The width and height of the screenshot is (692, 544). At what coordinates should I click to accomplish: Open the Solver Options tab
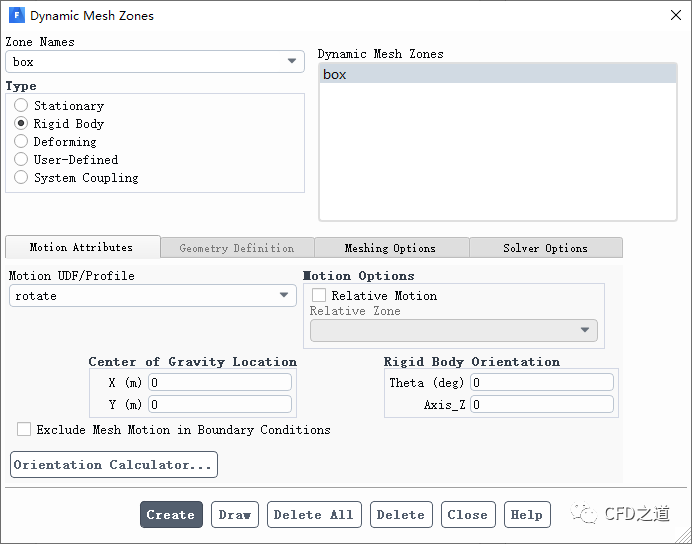[545, 248]
